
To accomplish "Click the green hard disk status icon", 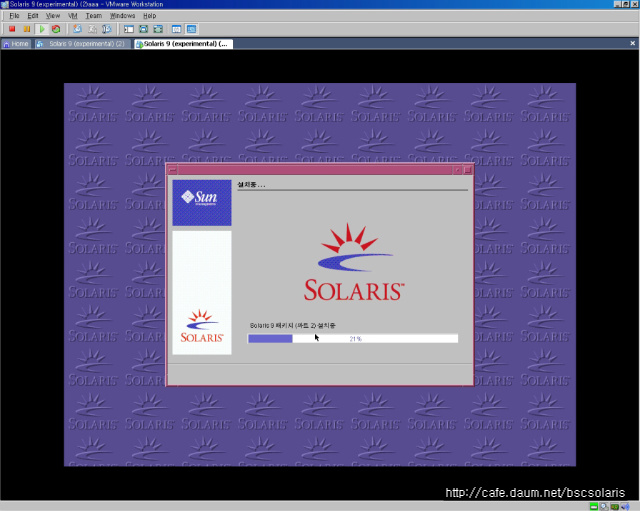I will pyautogui.click(x=594, y=507).
